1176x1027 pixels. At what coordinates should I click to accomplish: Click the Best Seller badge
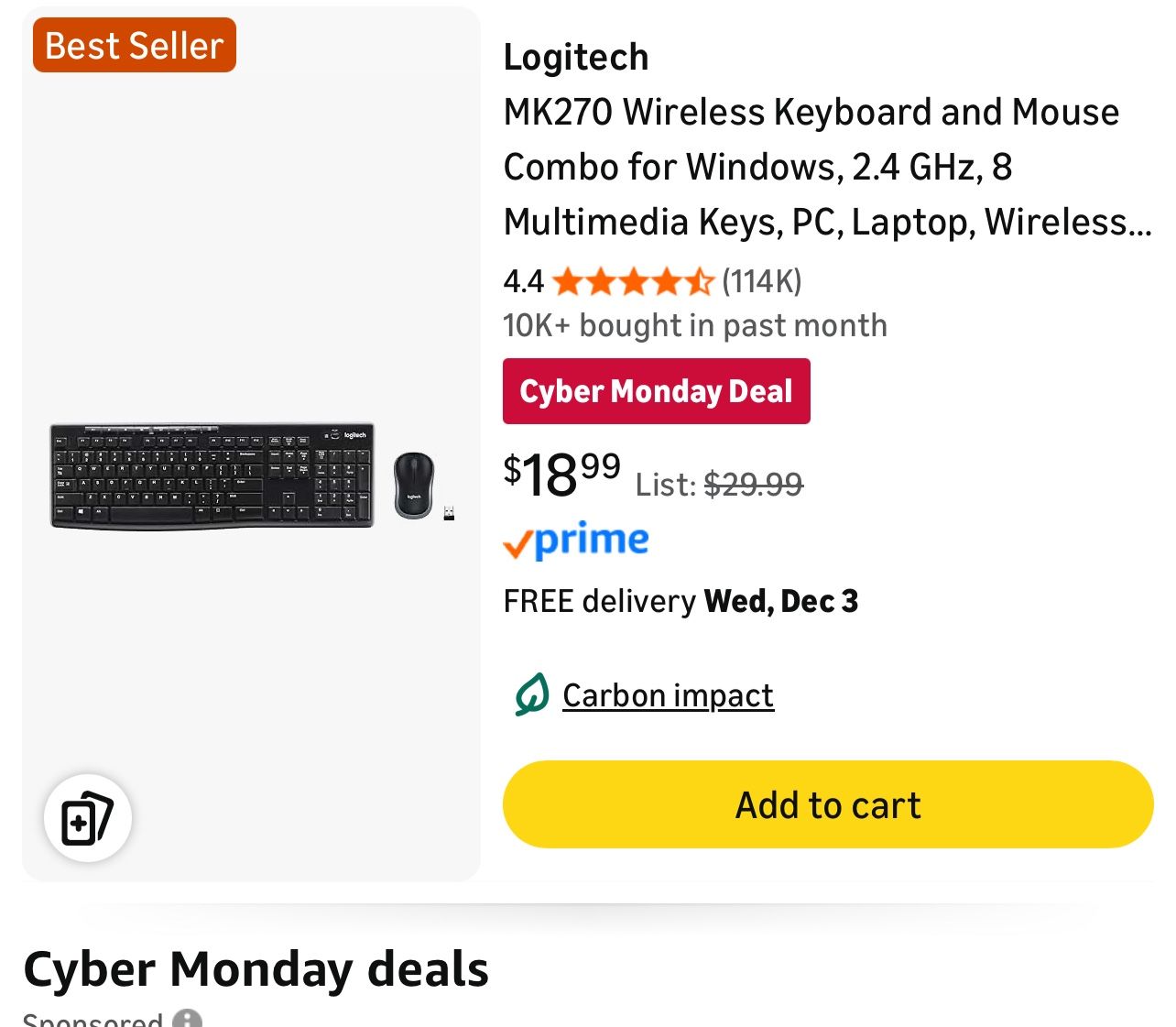tap(135, 46)
